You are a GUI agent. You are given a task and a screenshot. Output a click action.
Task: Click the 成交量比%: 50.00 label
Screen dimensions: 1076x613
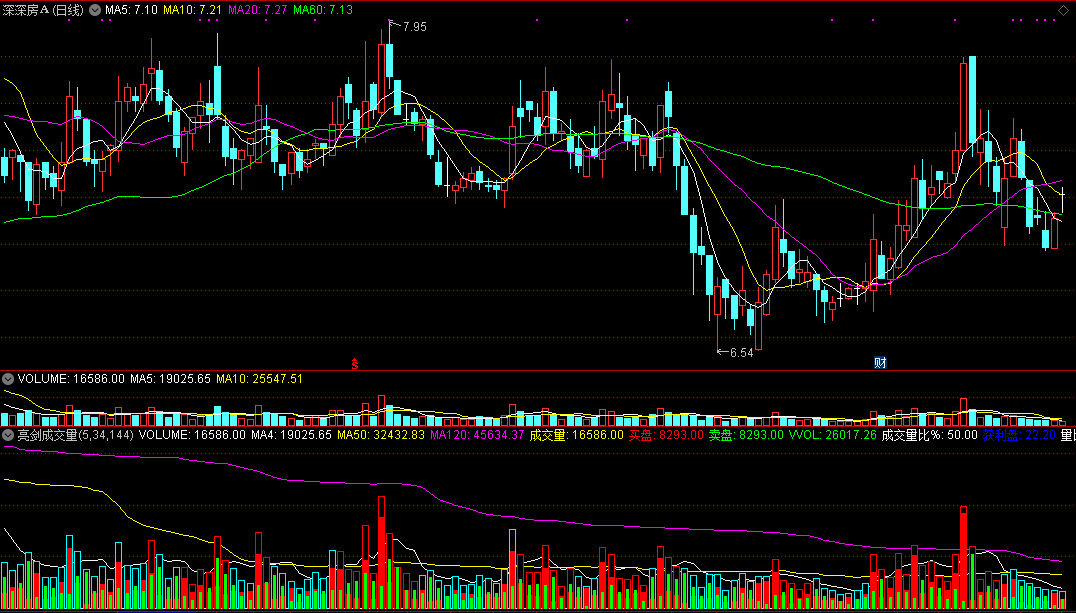(929, 435)
